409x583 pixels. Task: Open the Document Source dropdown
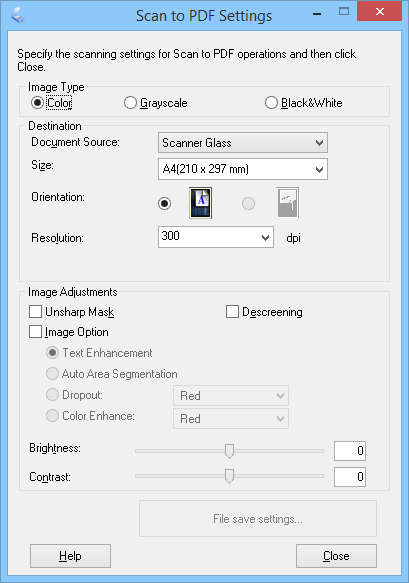(x=243, y=143)
